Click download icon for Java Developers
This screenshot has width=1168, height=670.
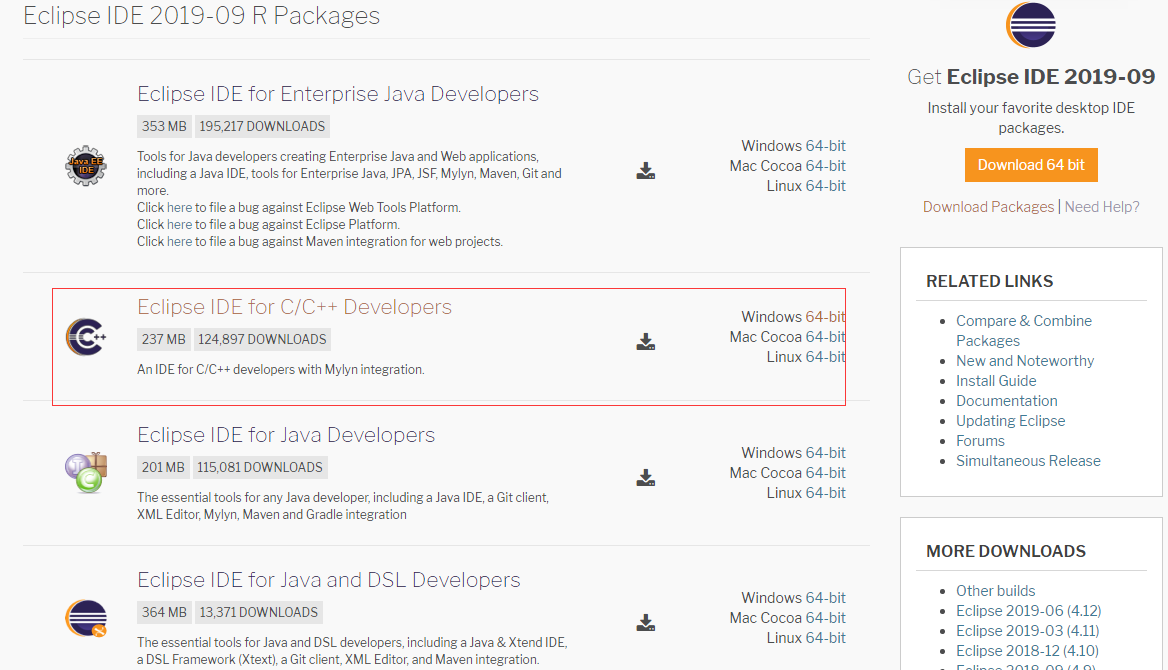coord(646,477)
